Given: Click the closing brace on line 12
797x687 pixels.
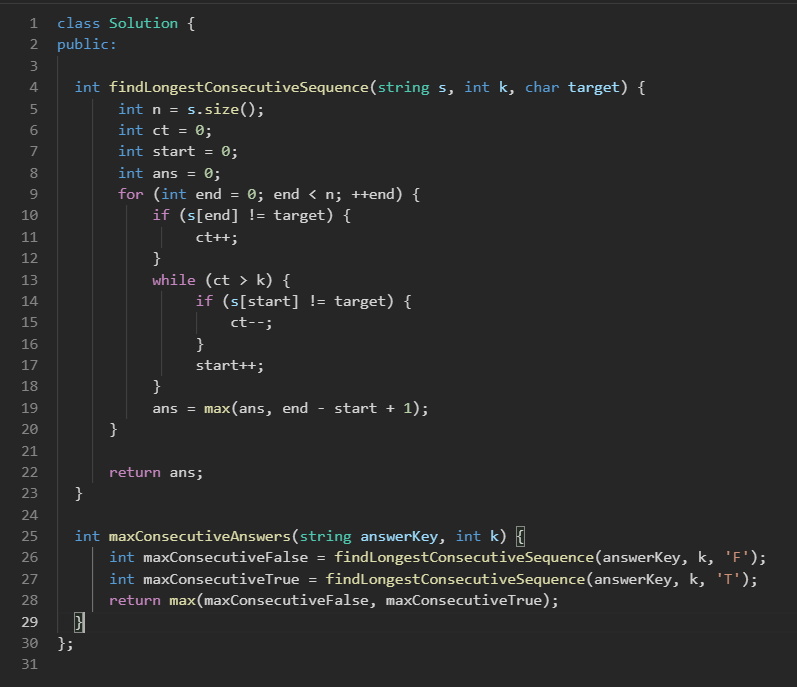Looking at the screenshot, I should [157, 259].
